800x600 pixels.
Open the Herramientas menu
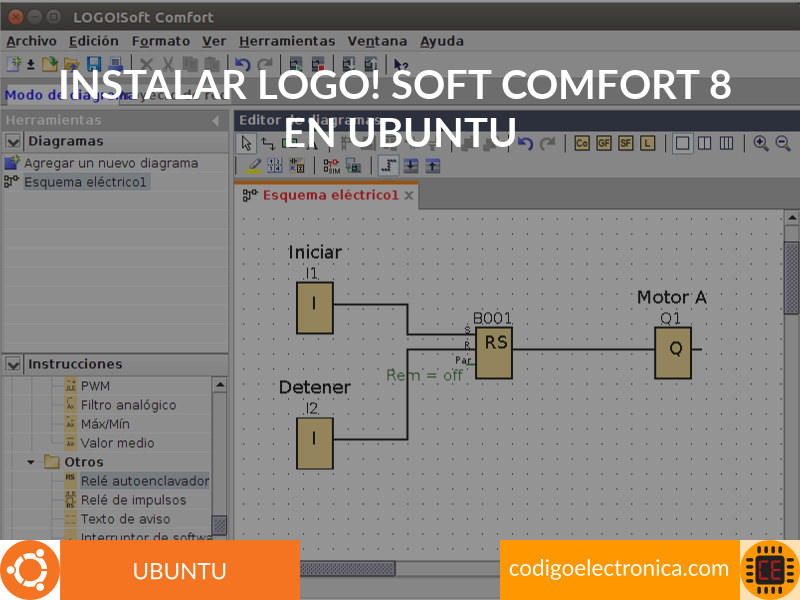click(x=287, y=41)
